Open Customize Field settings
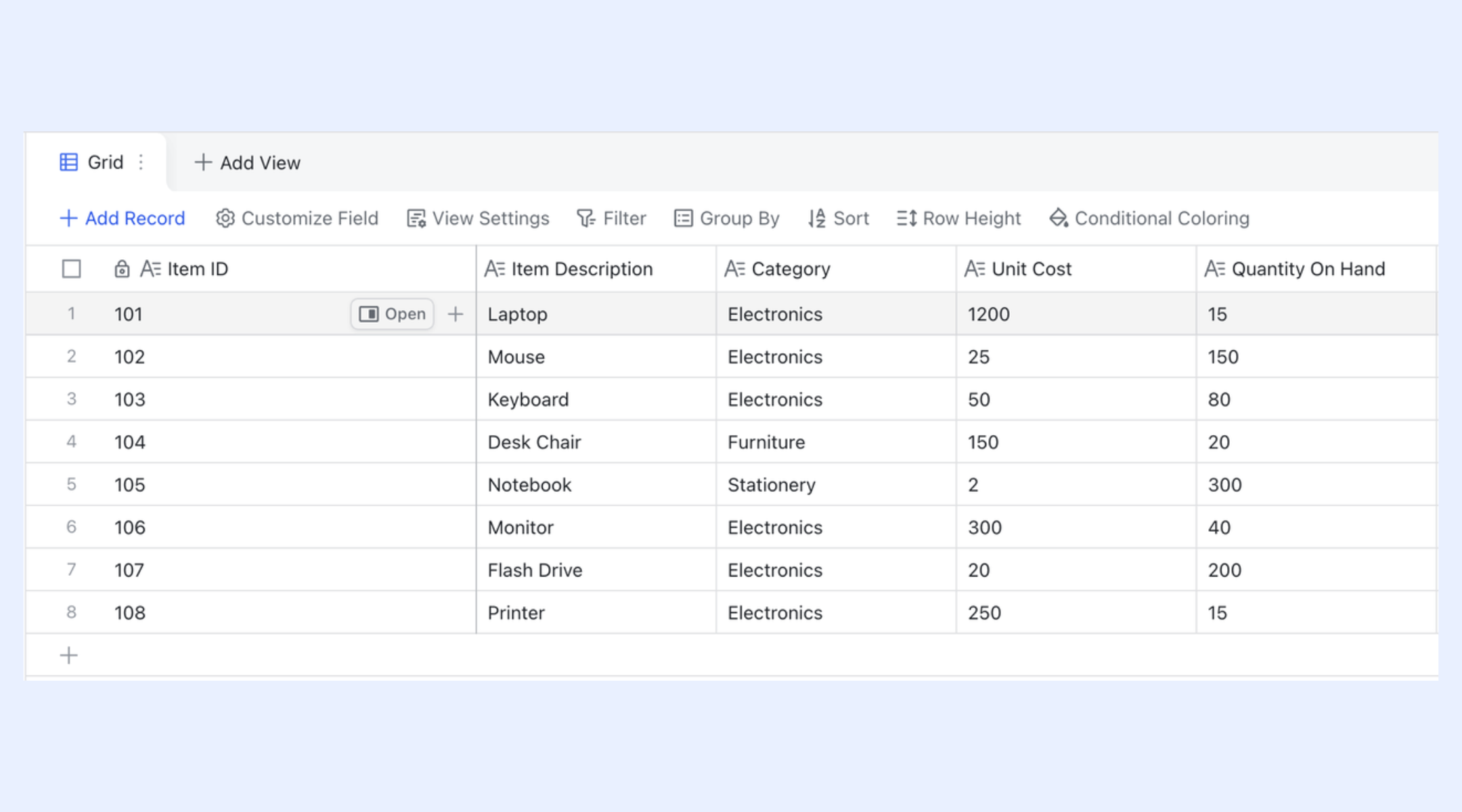 click(x=297, y=219)
